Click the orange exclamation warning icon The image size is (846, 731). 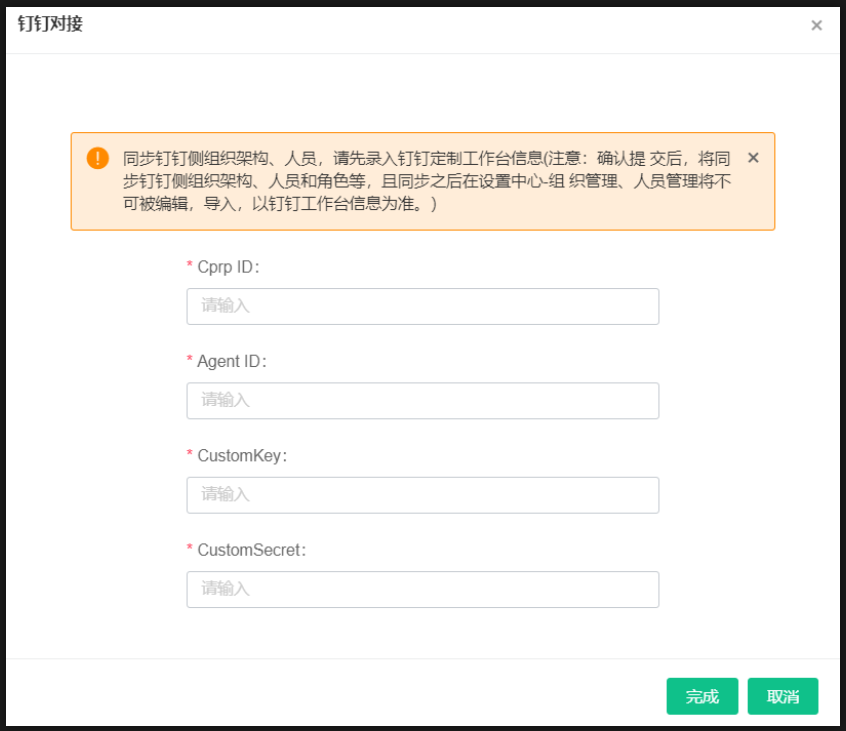98,158
